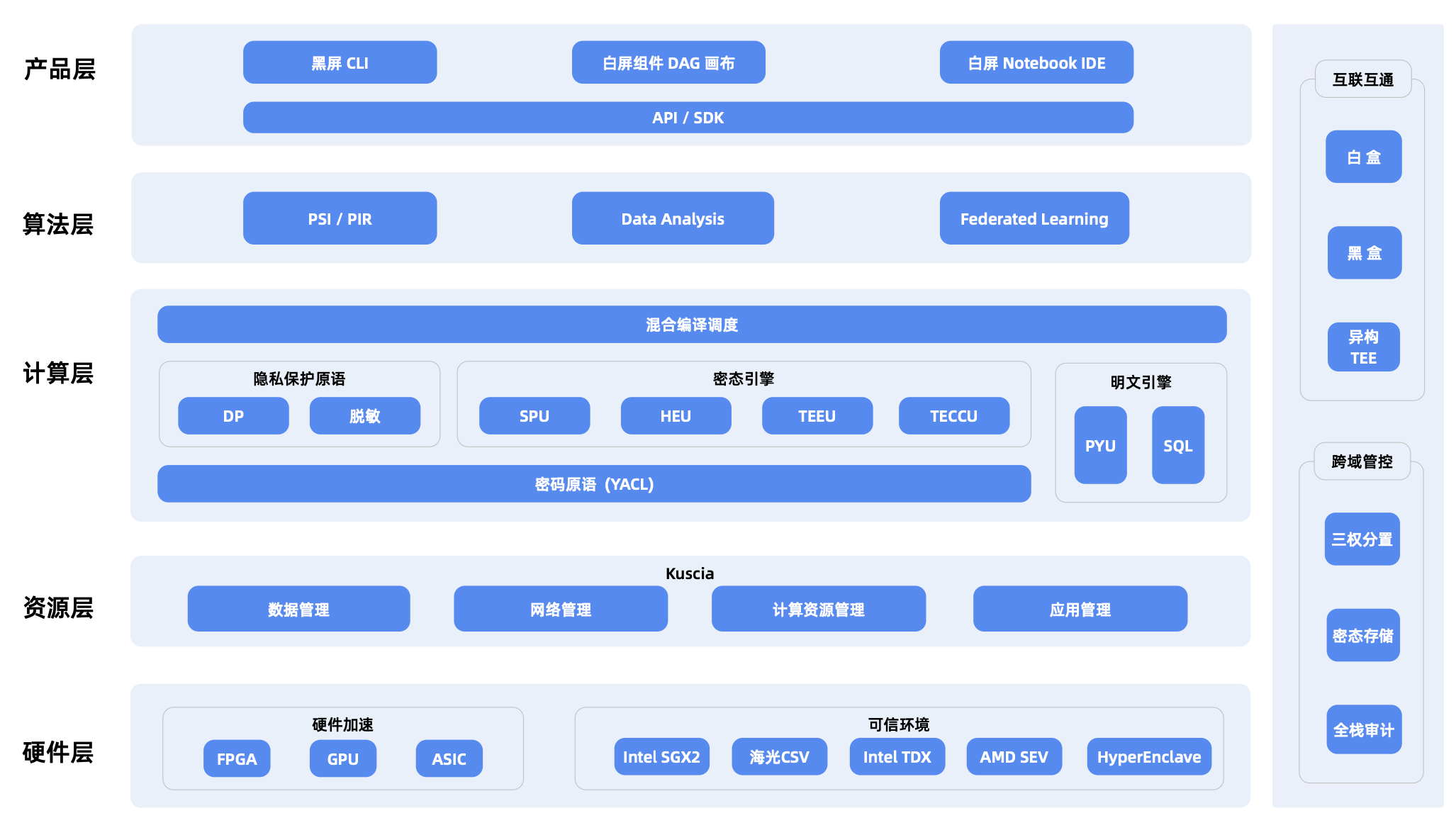
Task: Click the 海光CSV block
Action: click(x=778, y=757)
